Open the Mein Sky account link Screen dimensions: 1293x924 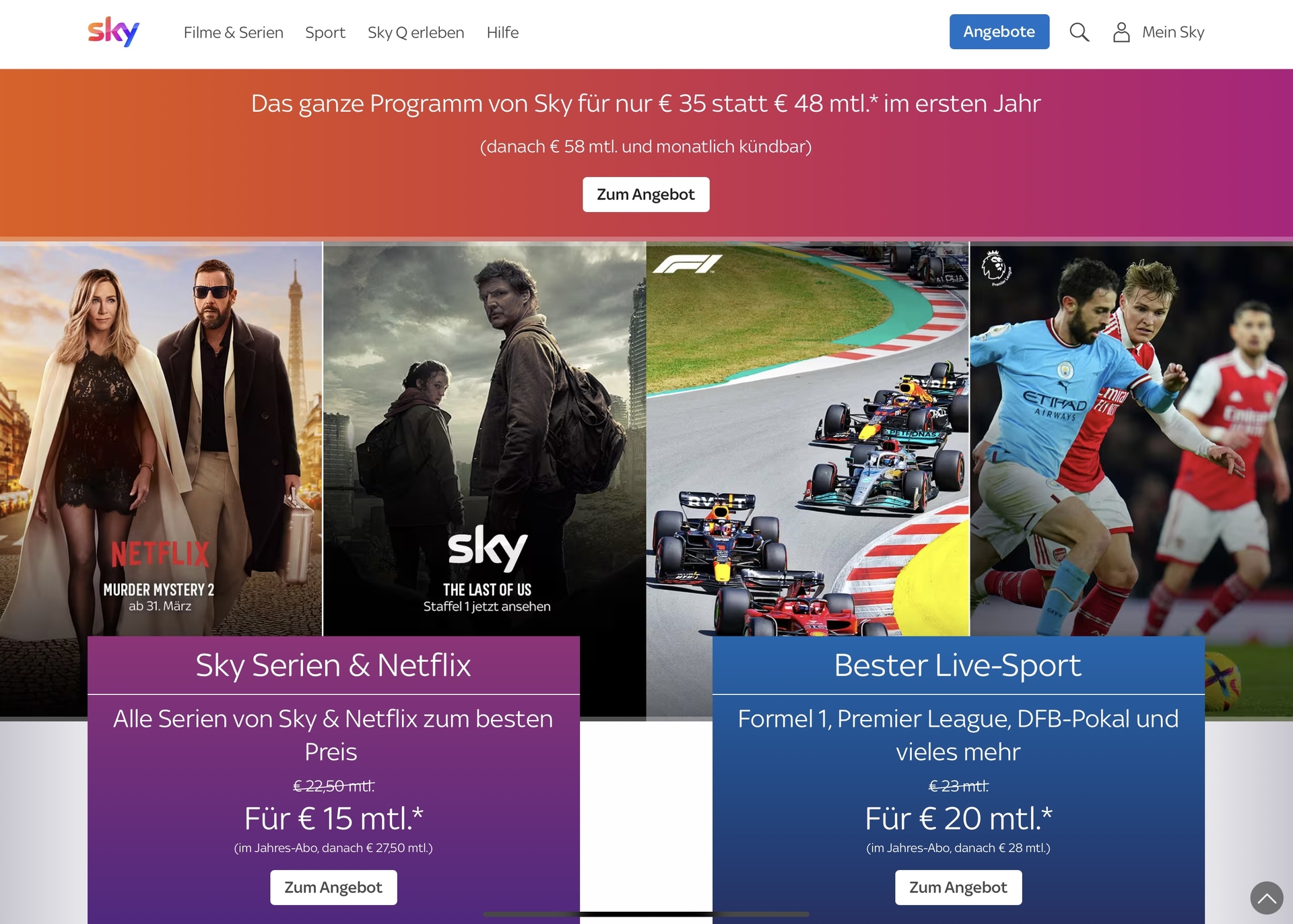pos(1173,32)
